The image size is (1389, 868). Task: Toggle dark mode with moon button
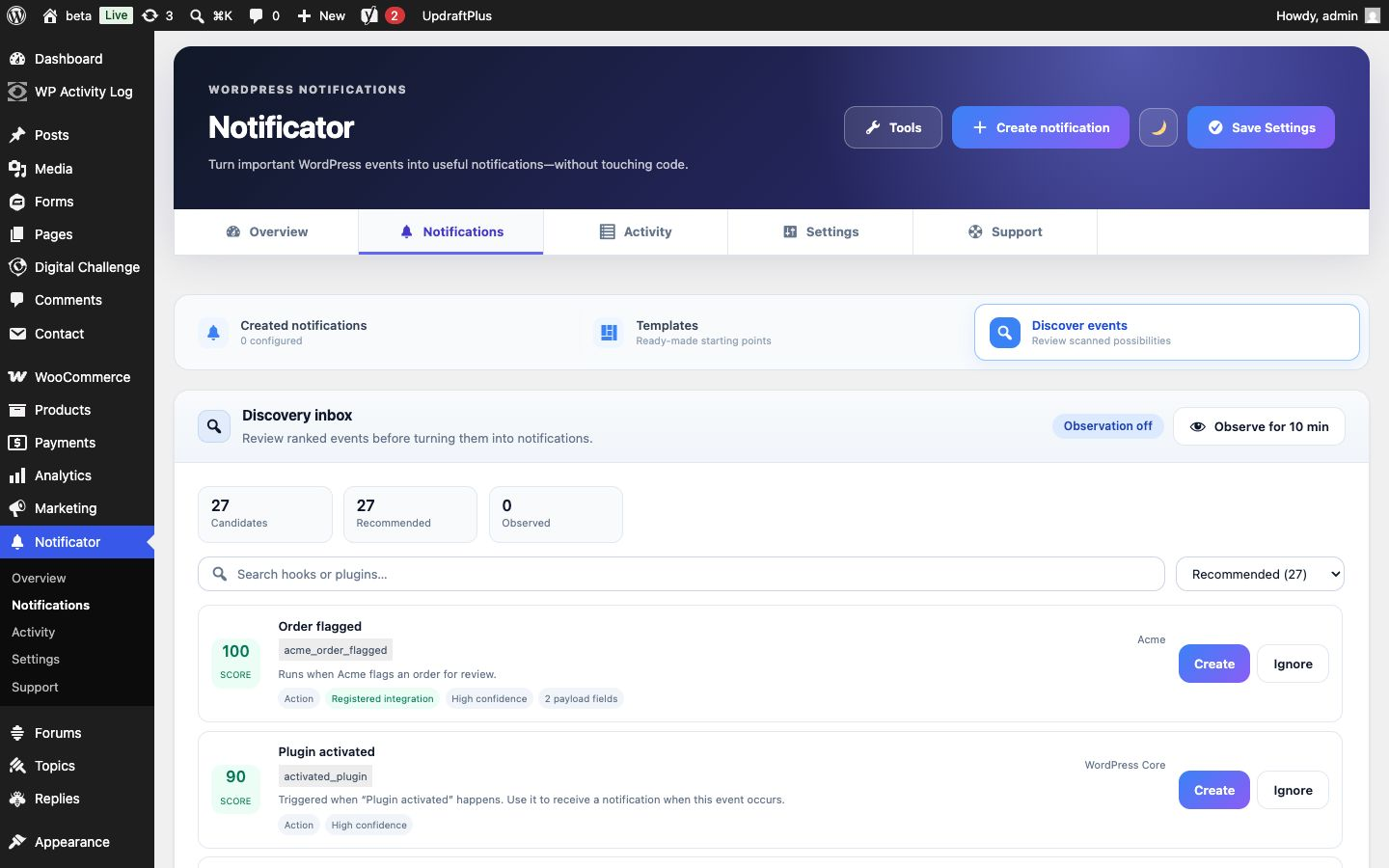(1158, 127)
